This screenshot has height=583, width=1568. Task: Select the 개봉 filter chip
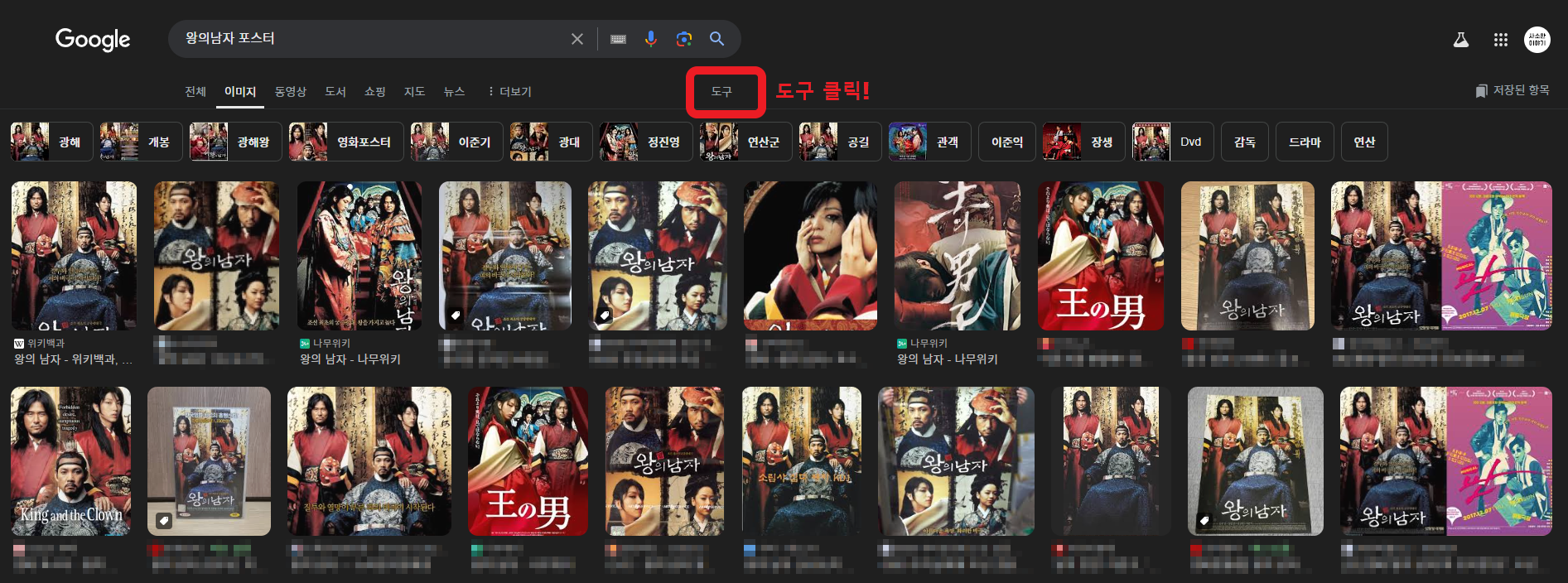(x=141, y=142)
